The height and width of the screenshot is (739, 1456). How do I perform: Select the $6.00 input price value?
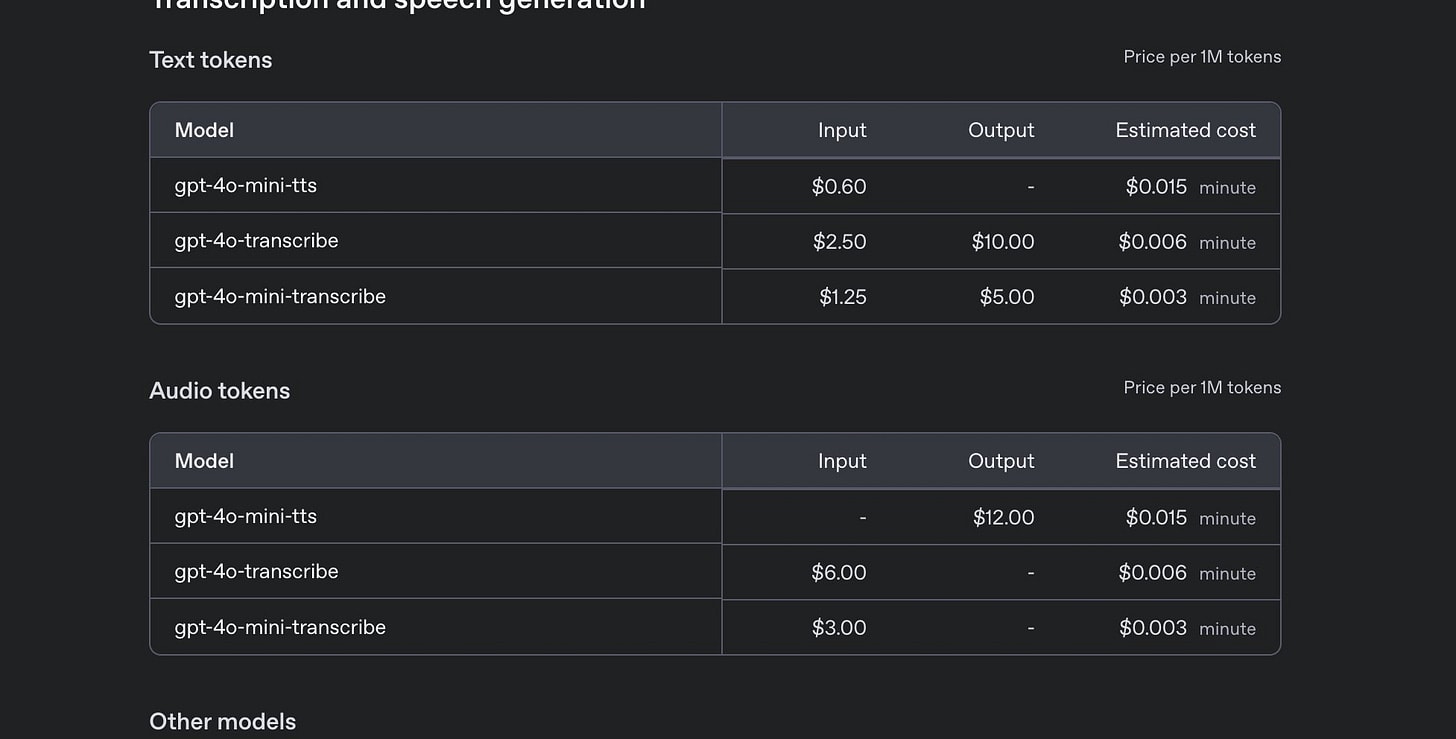pyautogui.click(x=839, y=573)
